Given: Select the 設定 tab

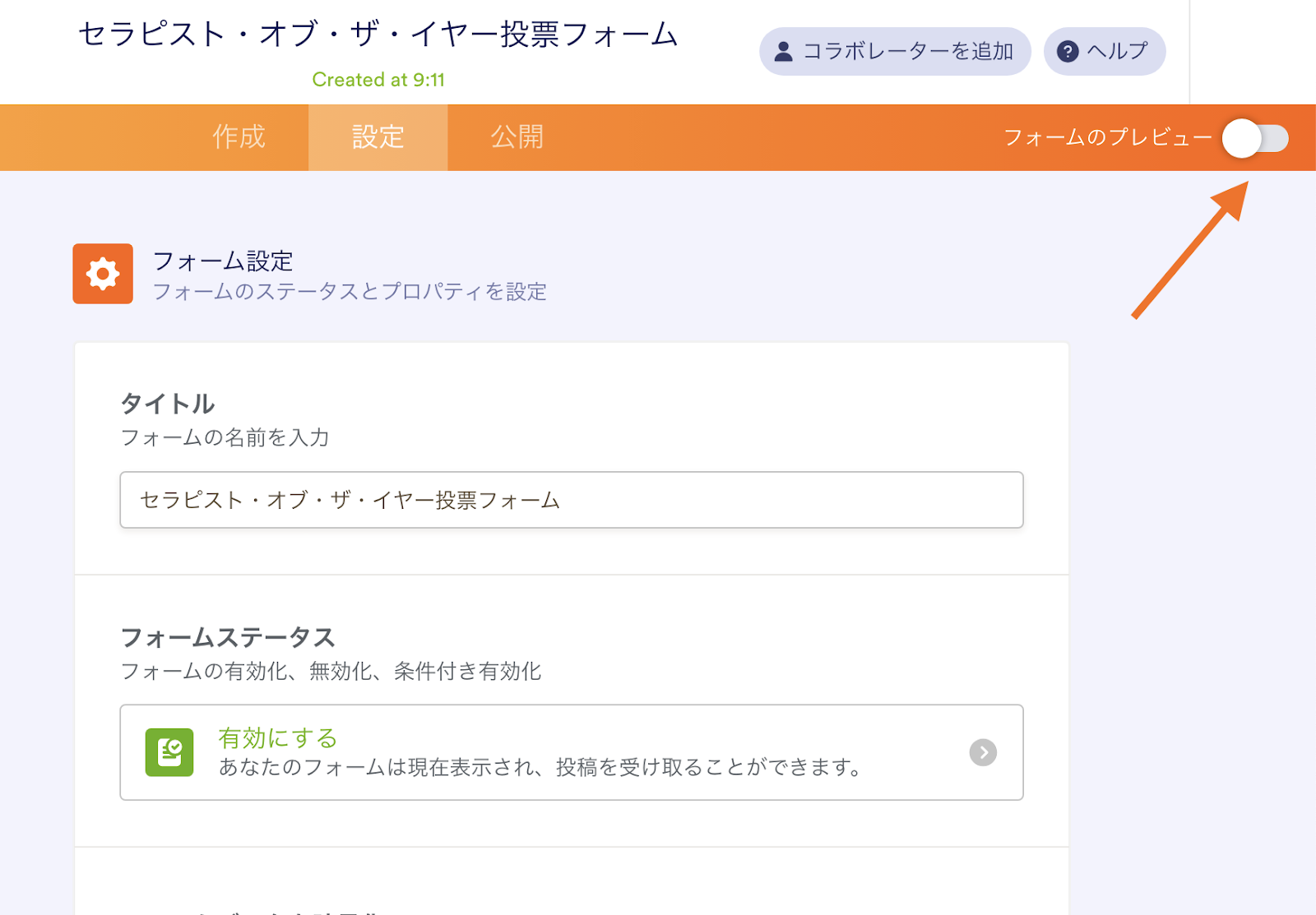Looking at the screenshot, I should point(378,137).
